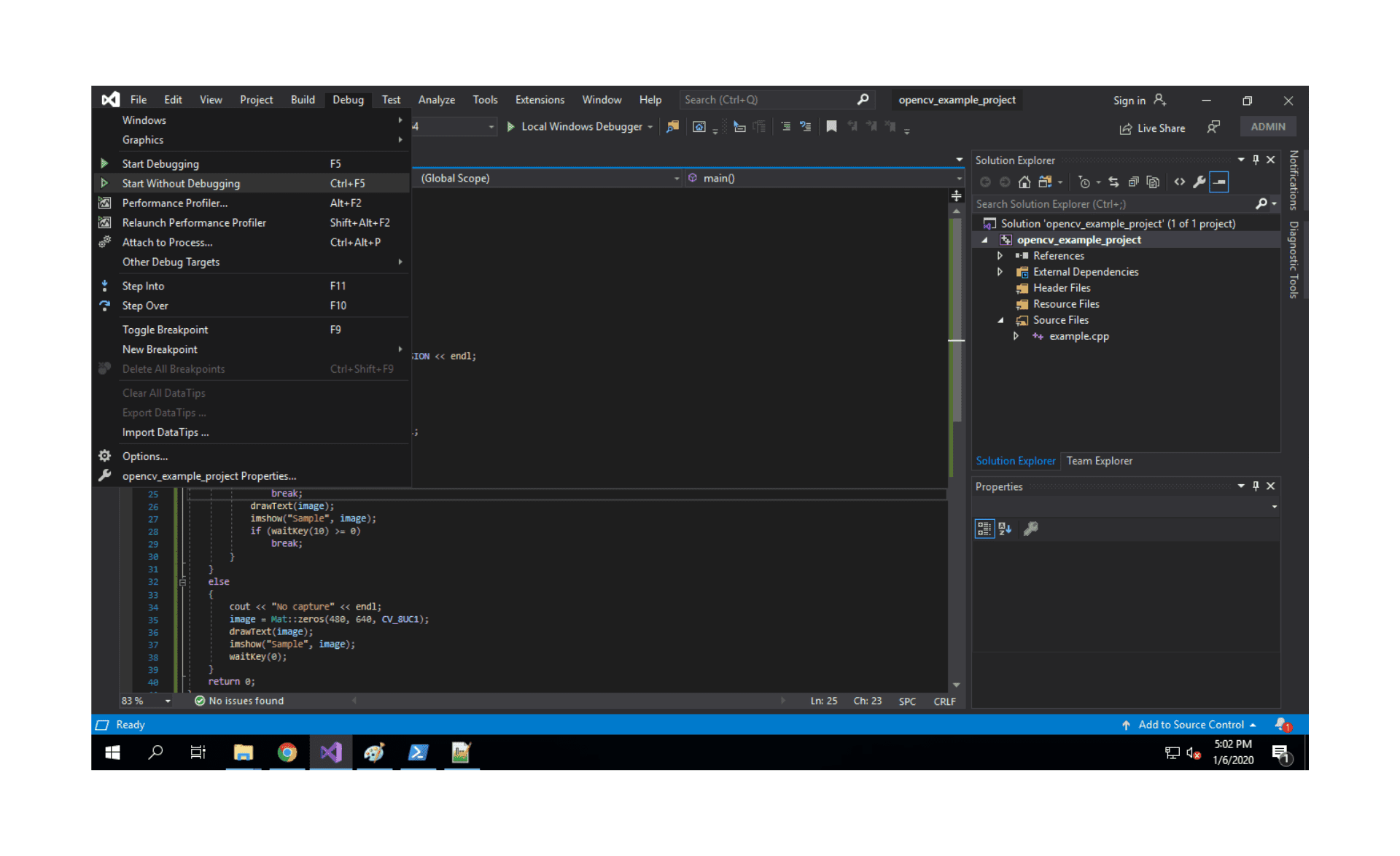Screen dimensions: 1400x856
Task: Select Alphabetical sort in the Properties panel
Action: pyautogui.click(x=1006, y=529)
